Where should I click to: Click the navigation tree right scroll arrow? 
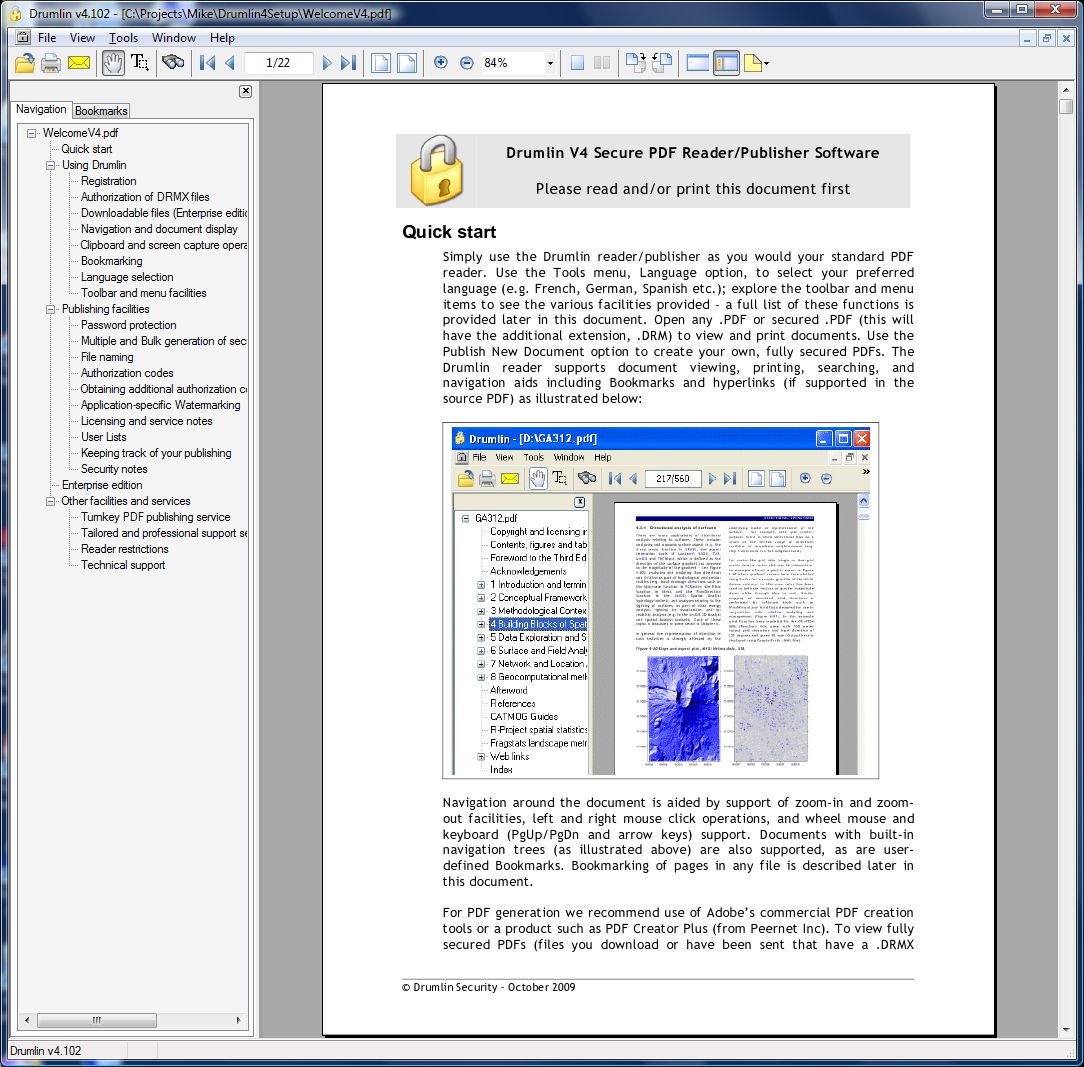pos(239,1020)
